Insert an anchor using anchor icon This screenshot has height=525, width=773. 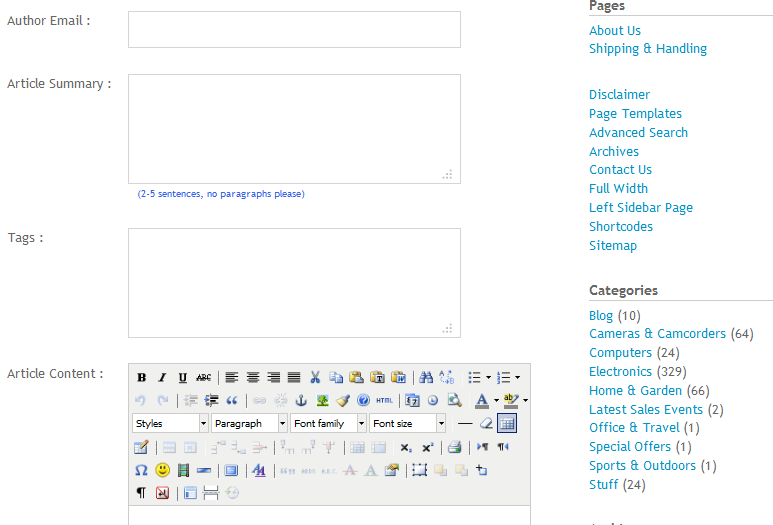[x=301, y=400]
